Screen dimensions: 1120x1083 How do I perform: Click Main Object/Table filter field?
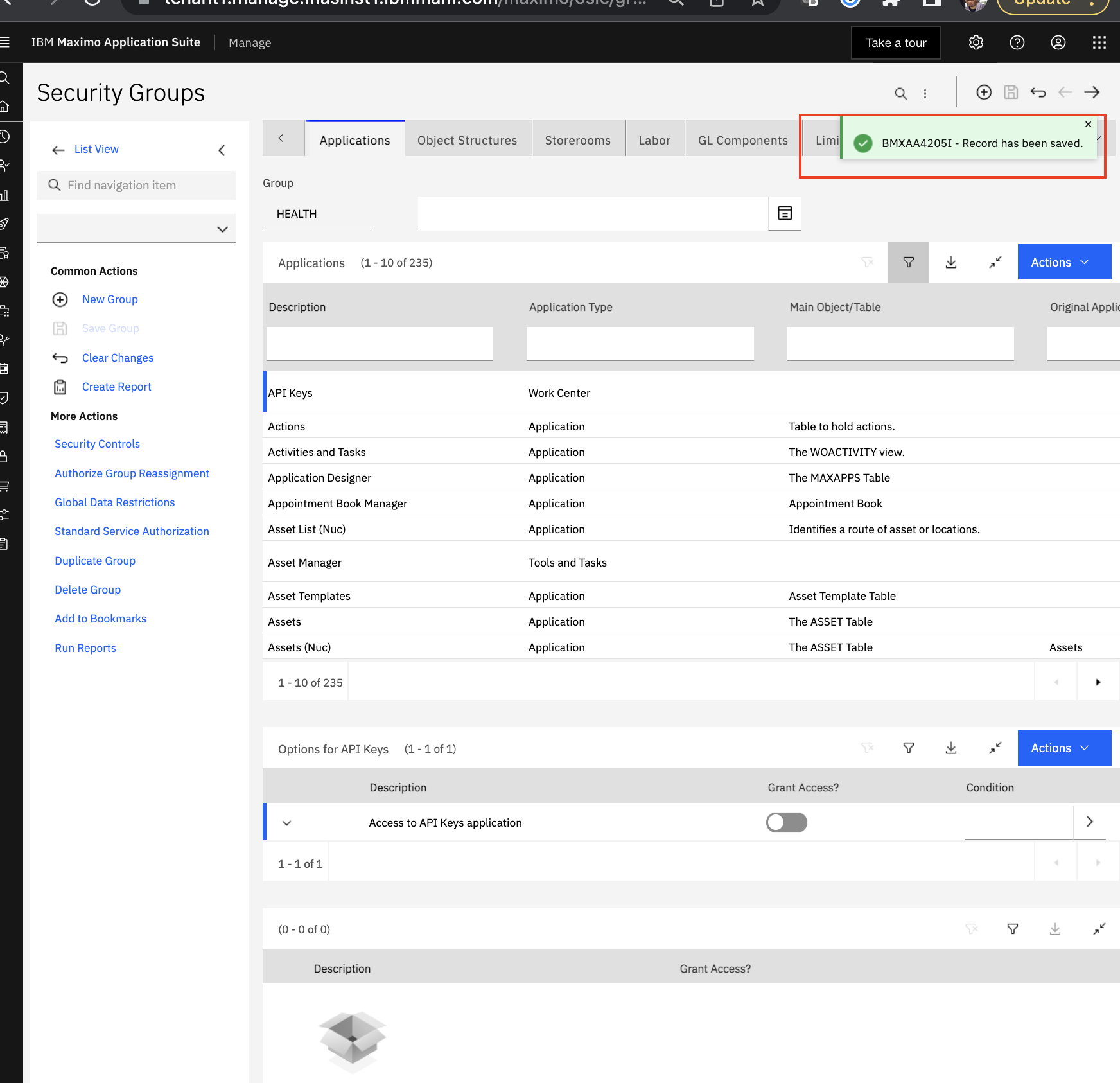coord(900,344)
